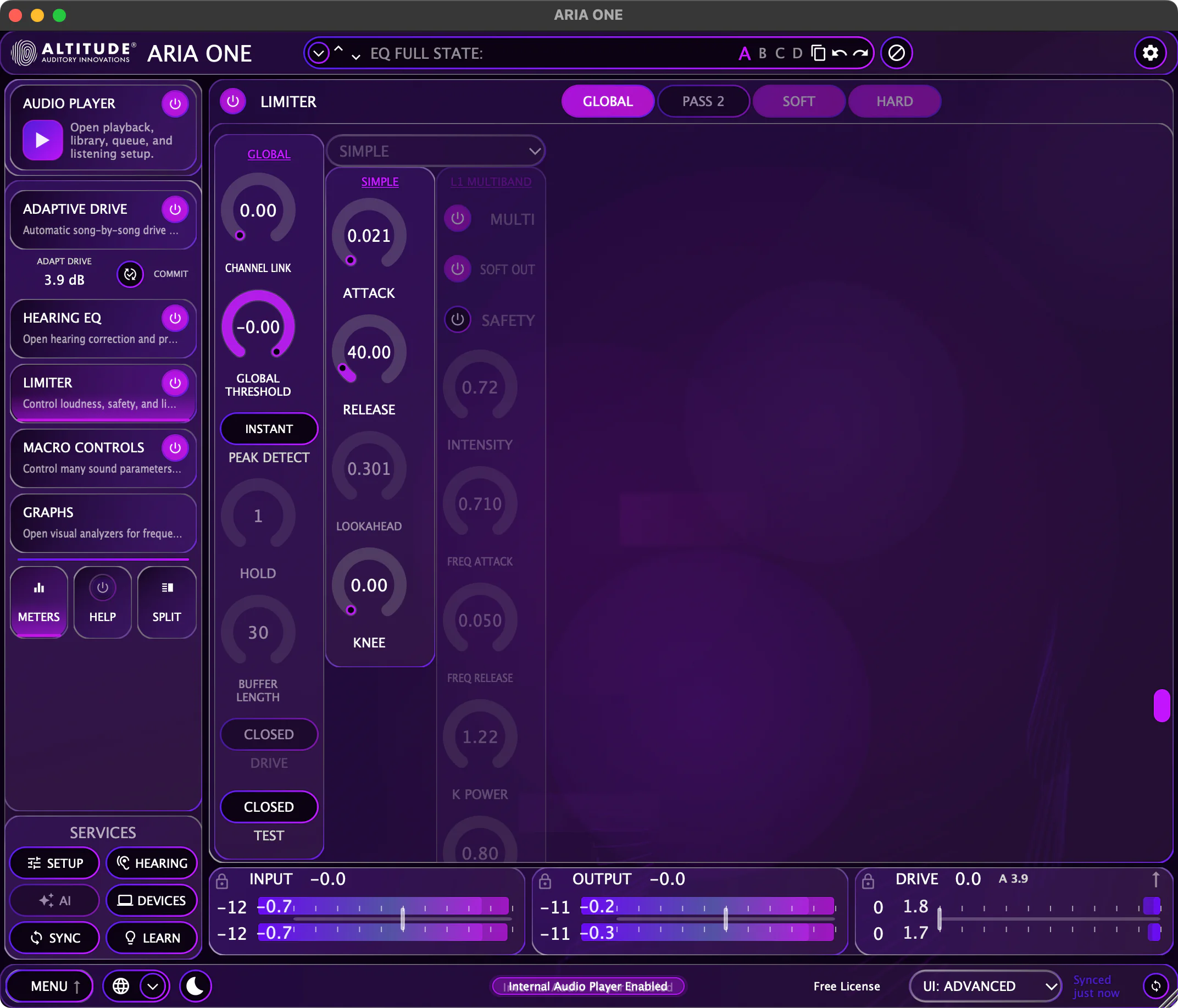The image size is (1178, 1008).
Task: Click the Internal Audio Player Enabled label
Action: click(588, 986)
